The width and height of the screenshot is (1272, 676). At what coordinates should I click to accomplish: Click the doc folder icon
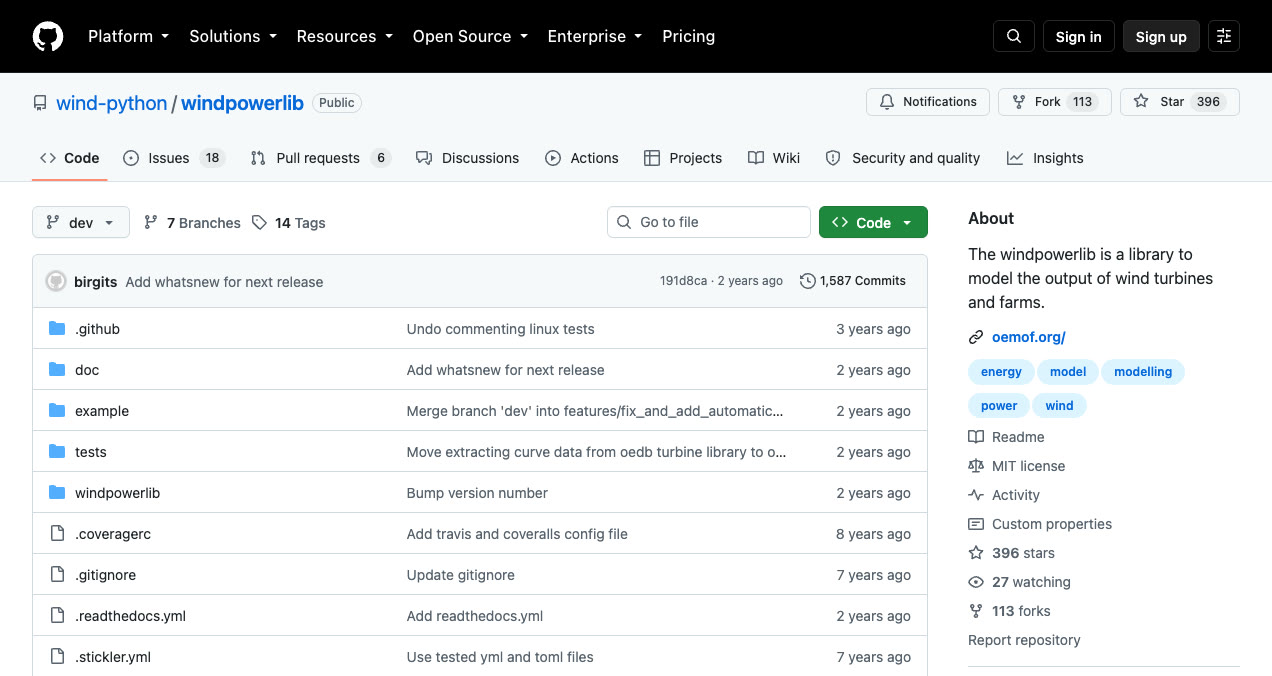57,370
